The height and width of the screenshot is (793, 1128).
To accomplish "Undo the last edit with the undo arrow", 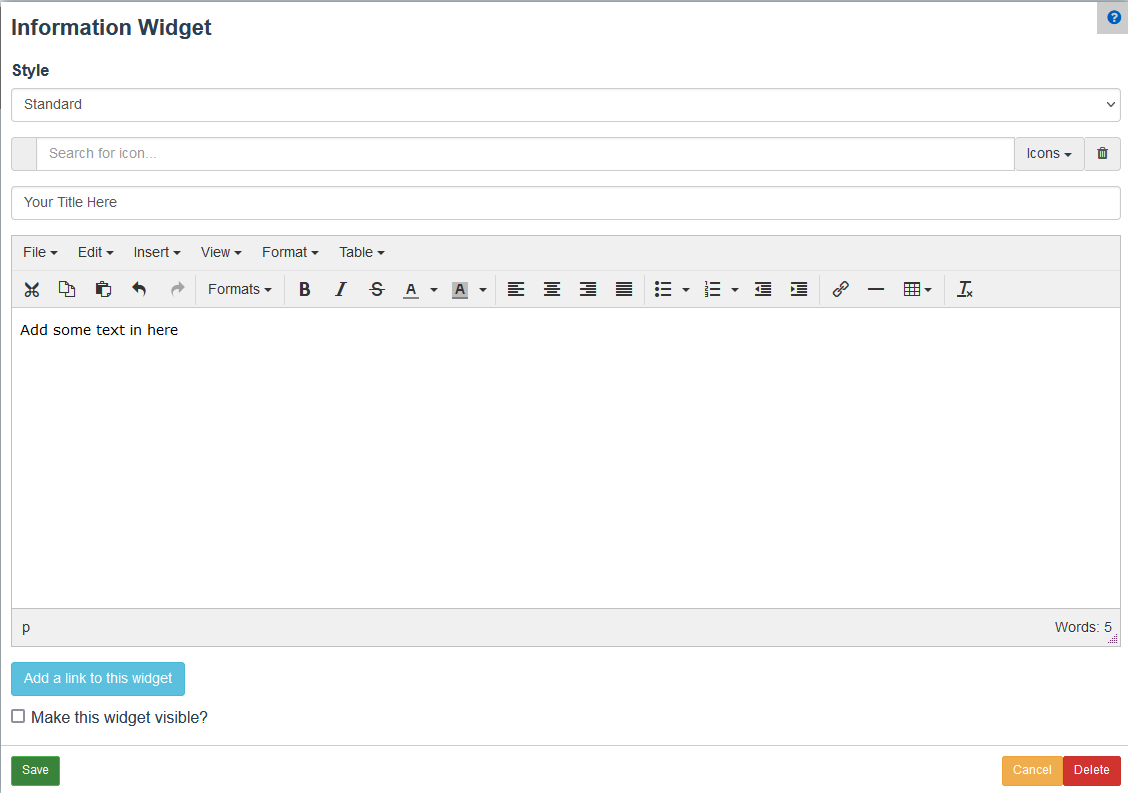I will point(140,289).
